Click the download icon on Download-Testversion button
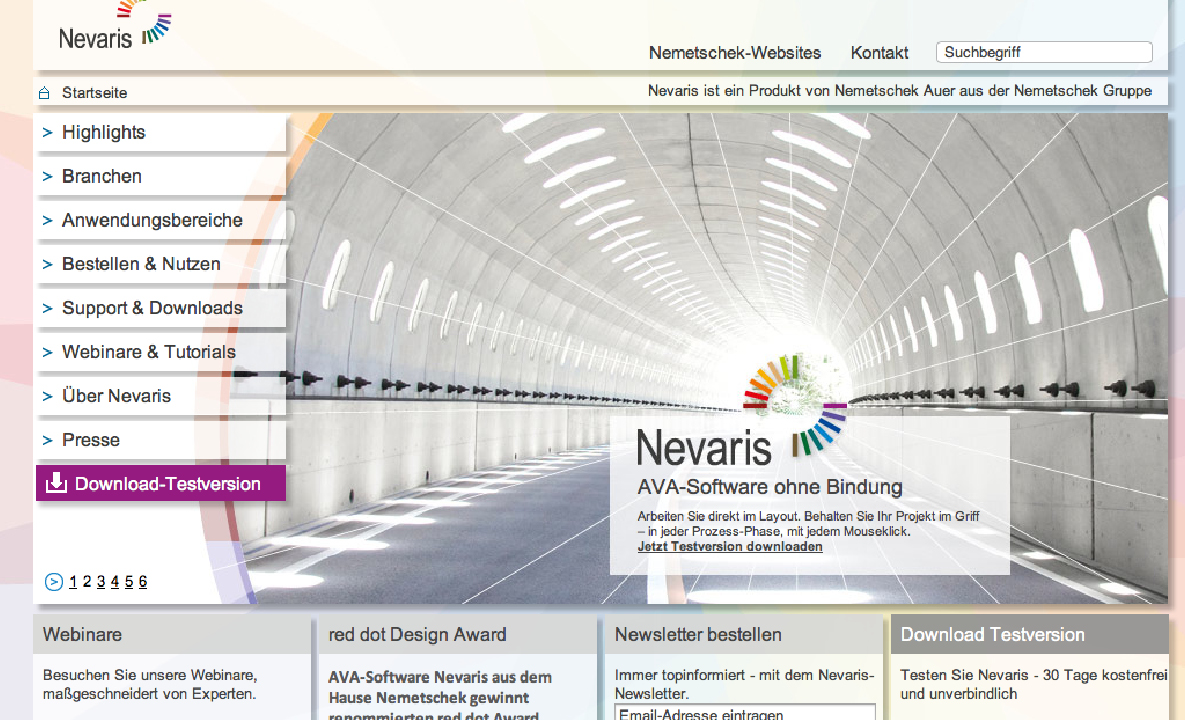1185x720 pixels. (57, 483)
